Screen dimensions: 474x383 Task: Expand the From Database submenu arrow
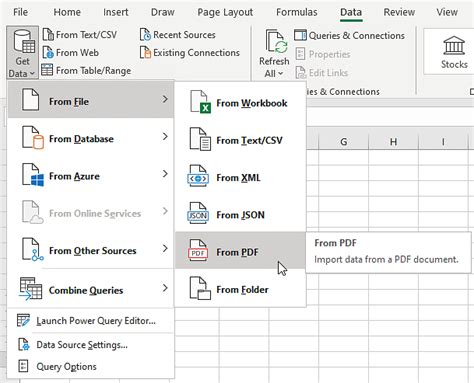(x=165, y=136)
